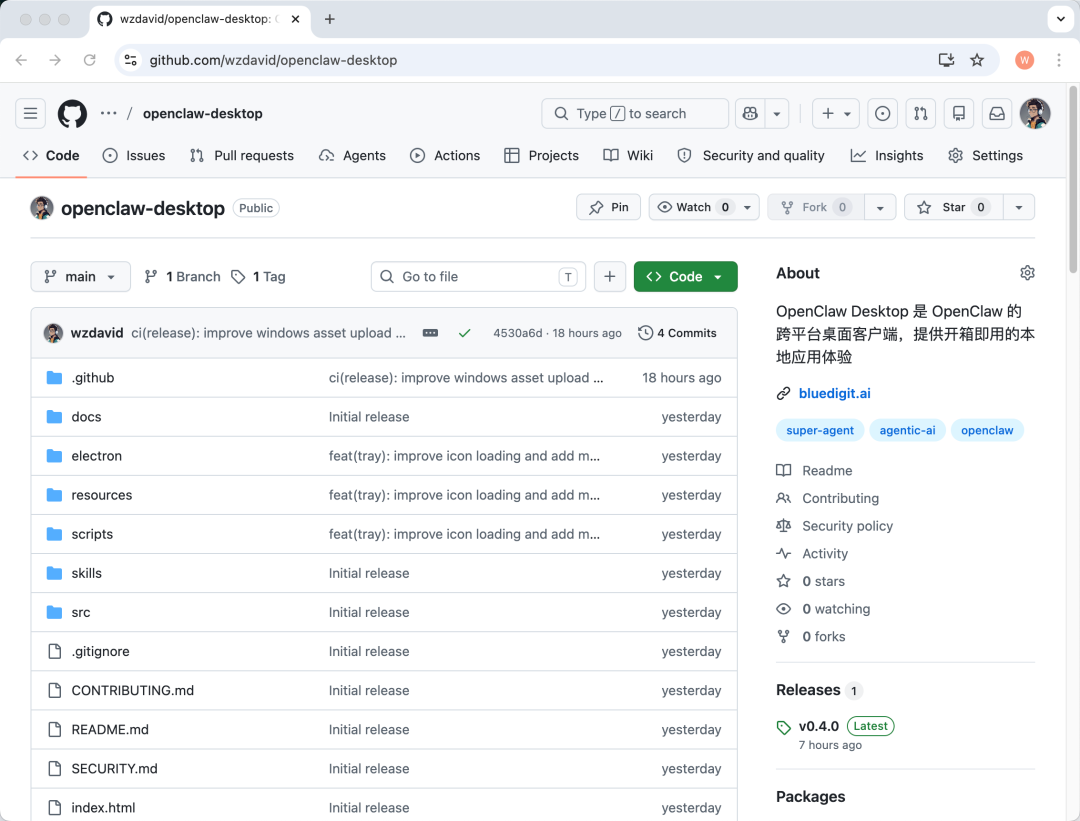The height and width of the screenshot is (821, 1080).
Task: Open the notifications inbox
Action: click(x=997, y=114)
